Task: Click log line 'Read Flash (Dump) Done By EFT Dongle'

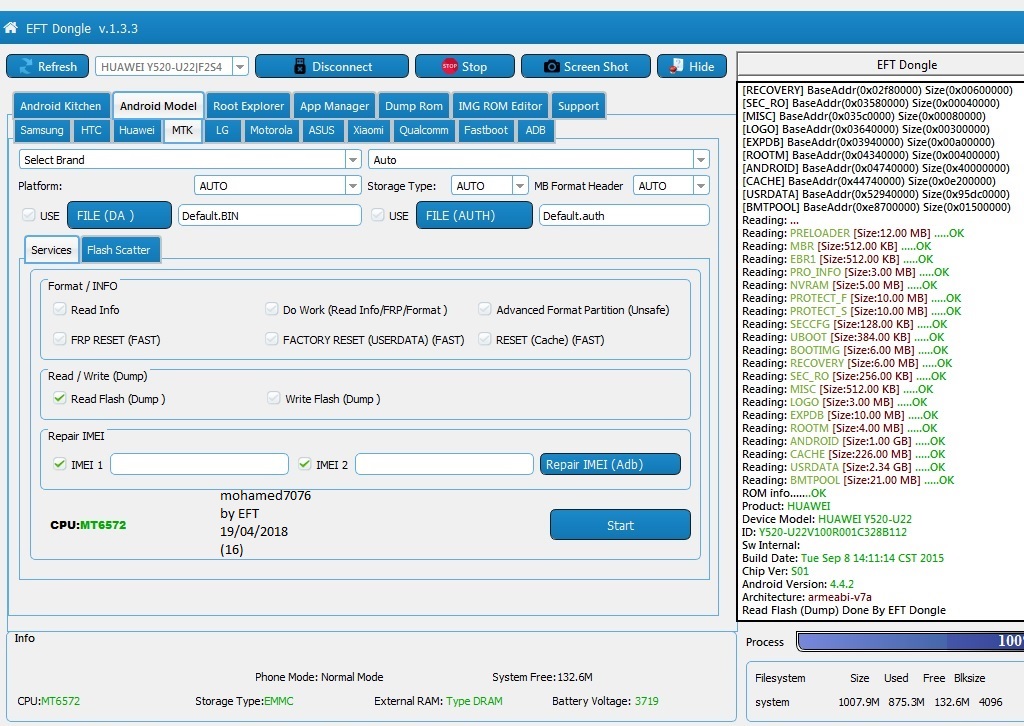Action: pyautogui.click(x=844, y=610)
